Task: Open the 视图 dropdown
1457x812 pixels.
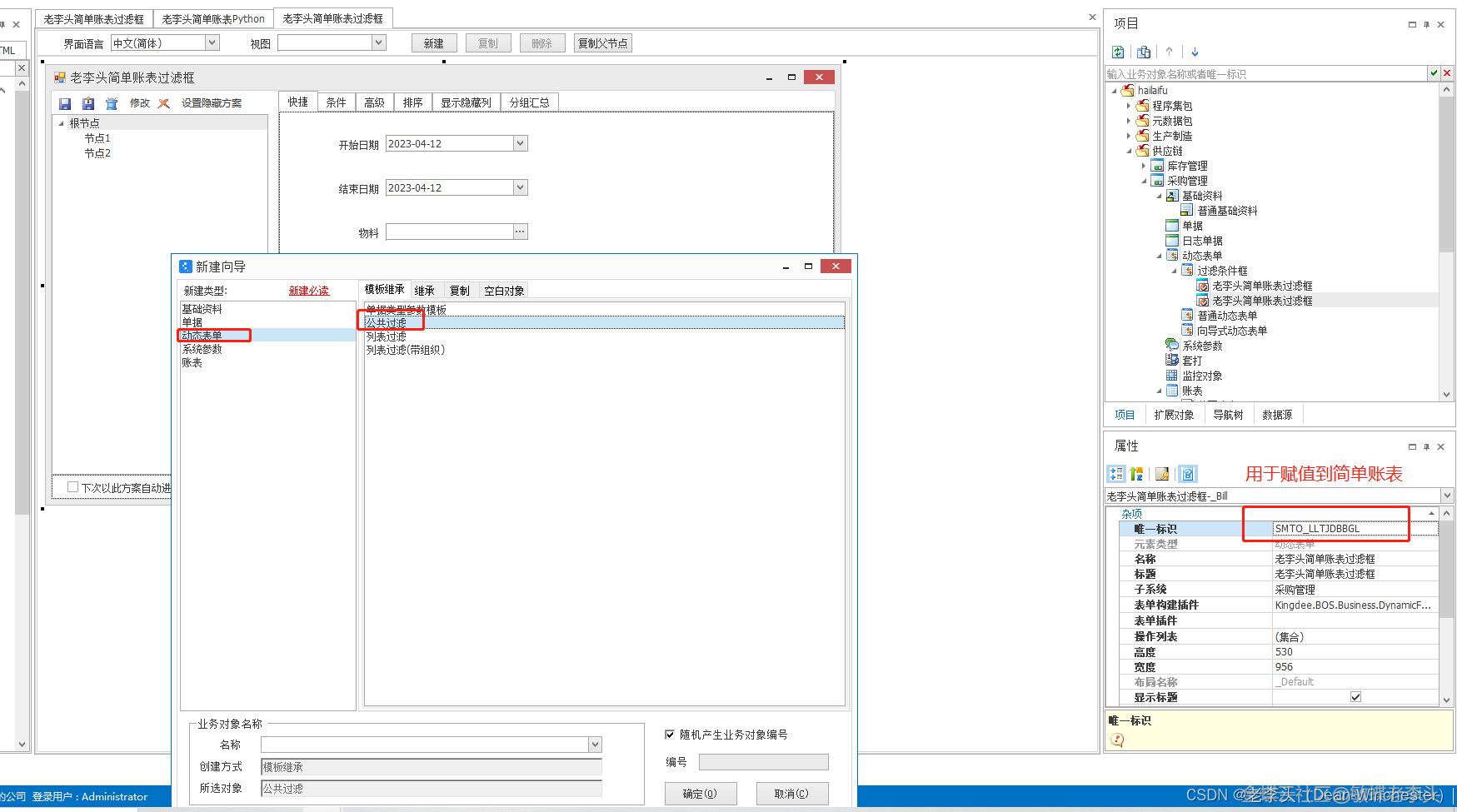Action: 379,42
